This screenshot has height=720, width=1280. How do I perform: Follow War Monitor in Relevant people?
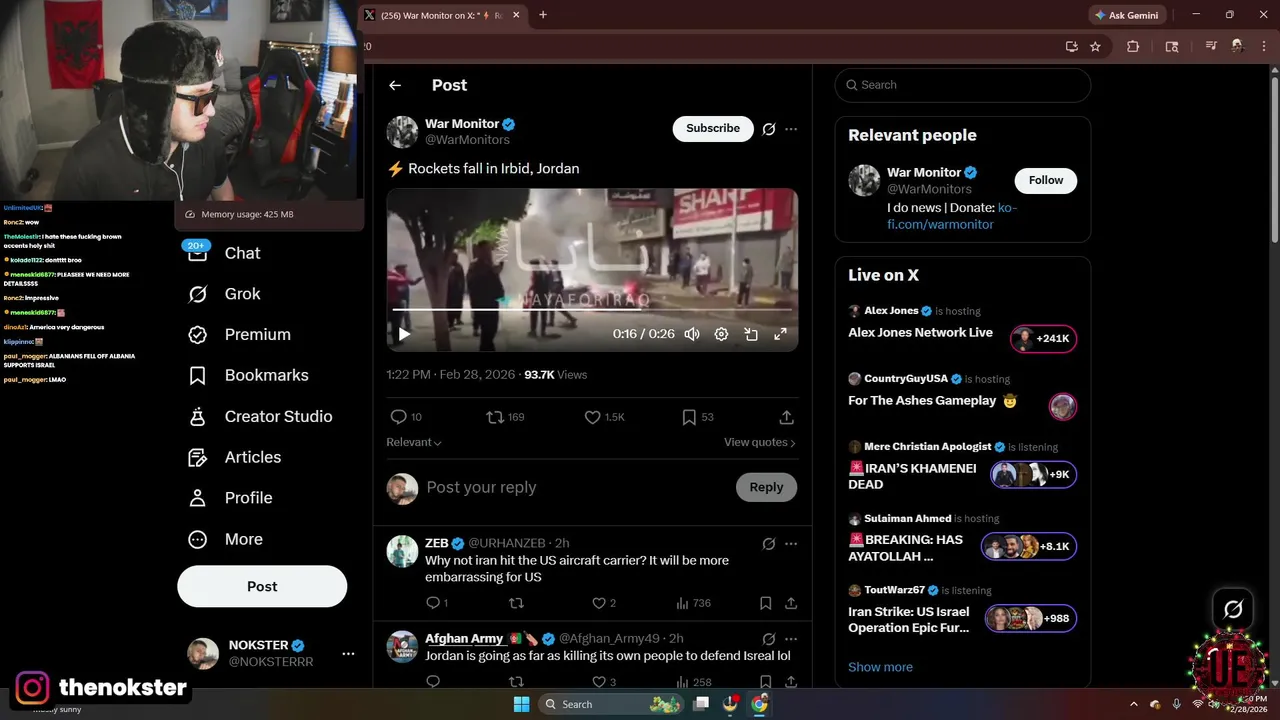[1046, 180]
